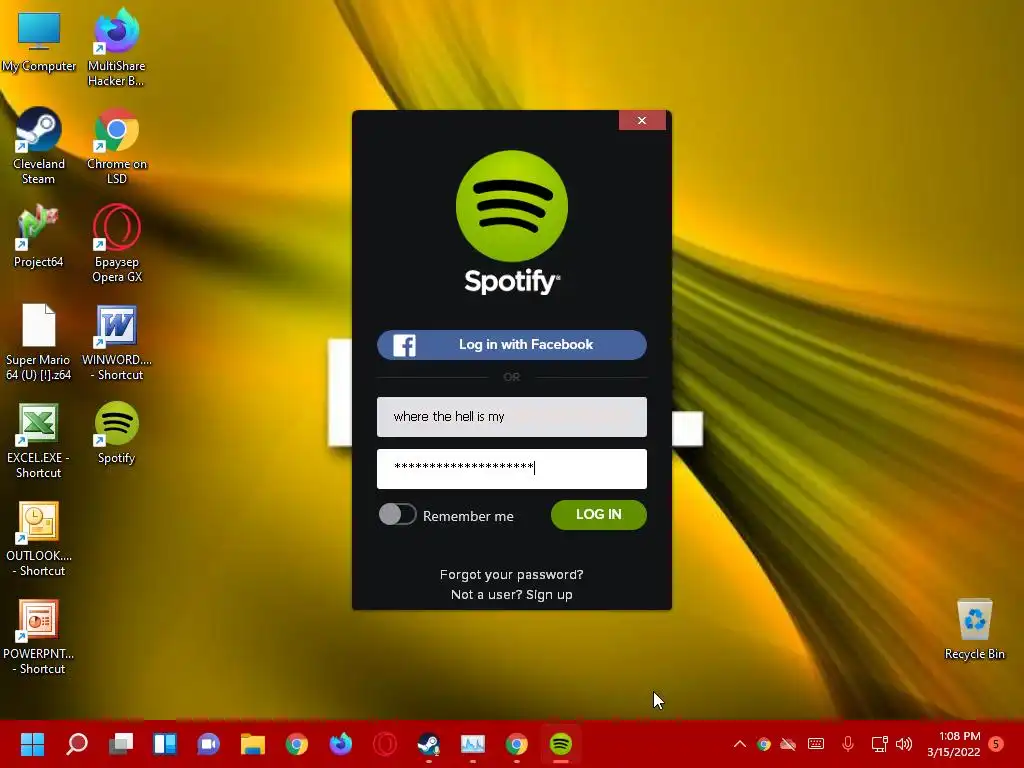
Task: Open Opera browser from taskbar
Action: coord(385,744)
